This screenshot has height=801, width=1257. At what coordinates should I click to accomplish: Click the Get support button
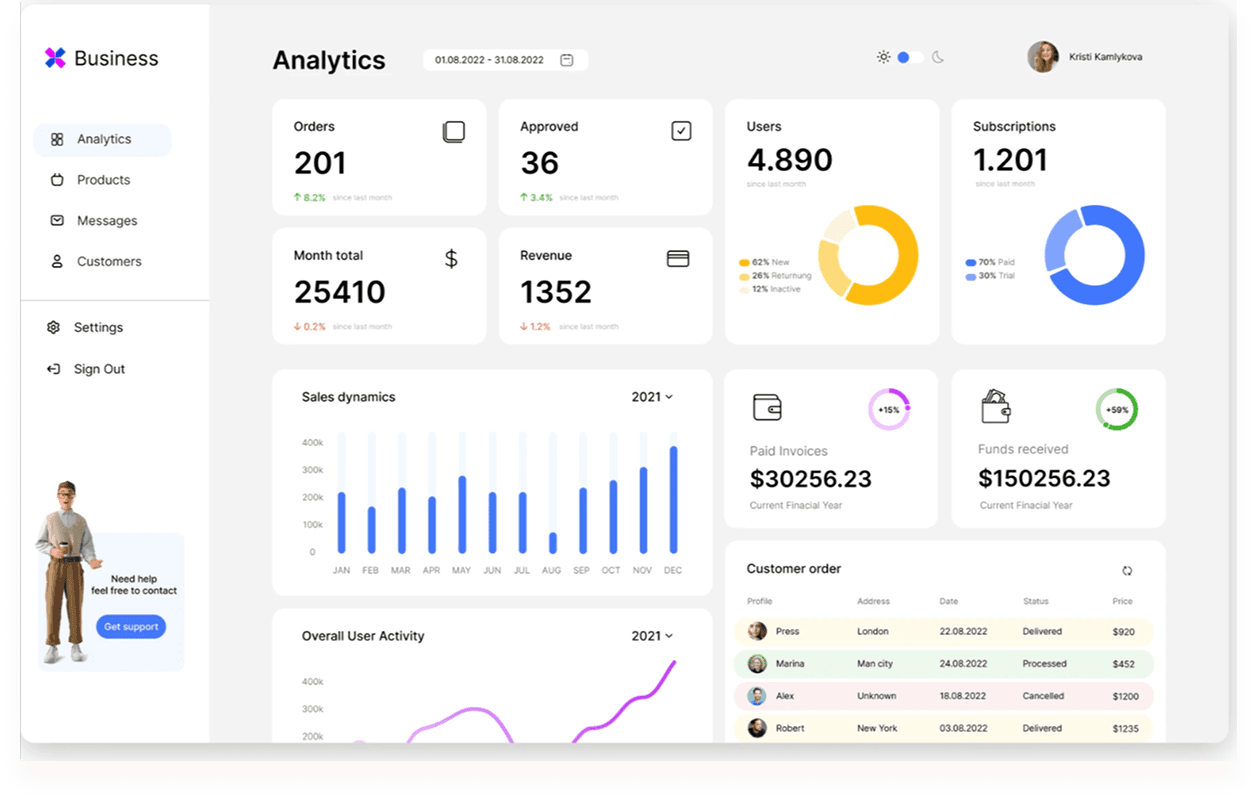[x=131, y=626]
